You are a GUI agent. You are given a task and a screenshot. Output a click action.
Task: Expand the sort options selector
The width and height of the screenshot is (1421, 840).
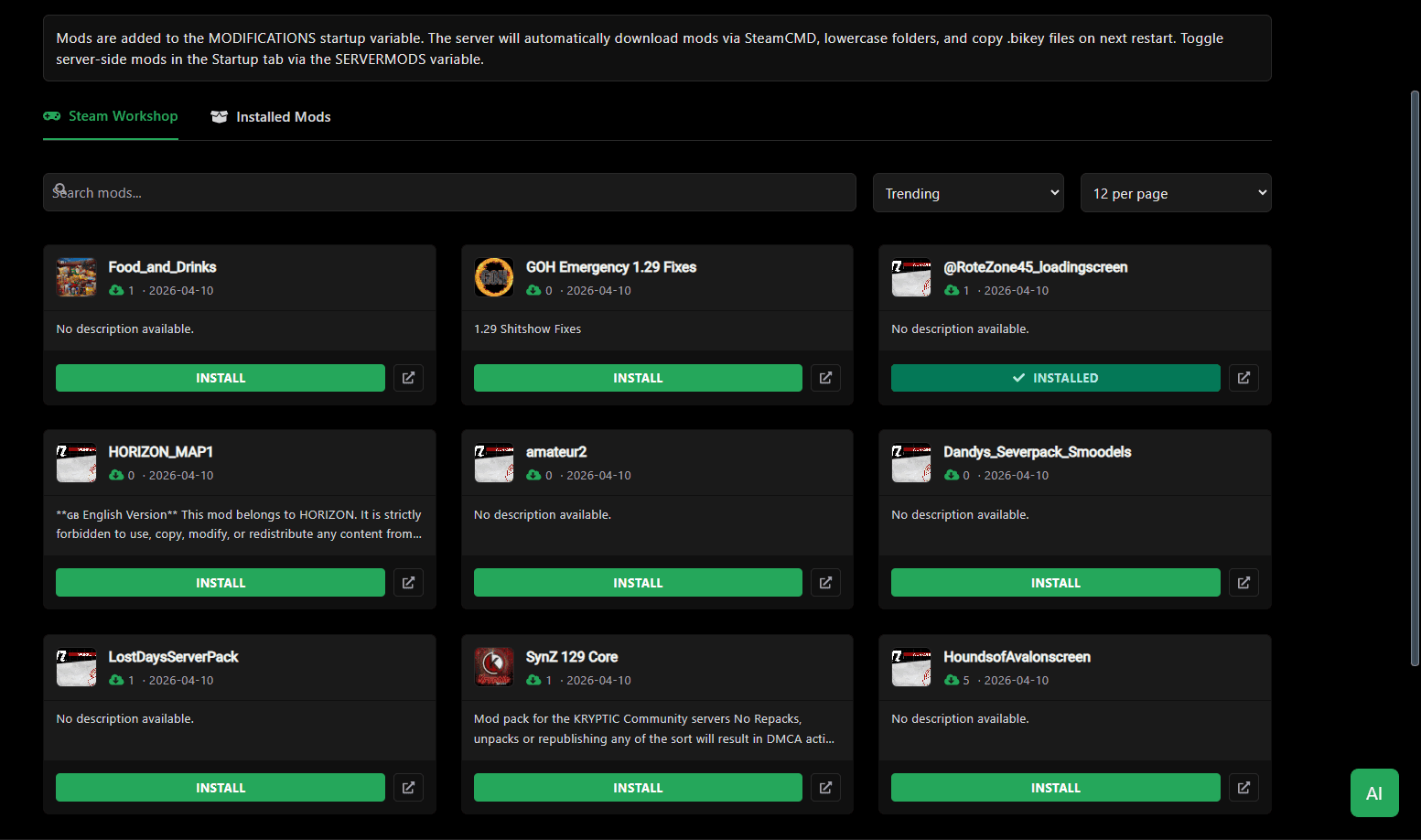(x=968, y=192)
